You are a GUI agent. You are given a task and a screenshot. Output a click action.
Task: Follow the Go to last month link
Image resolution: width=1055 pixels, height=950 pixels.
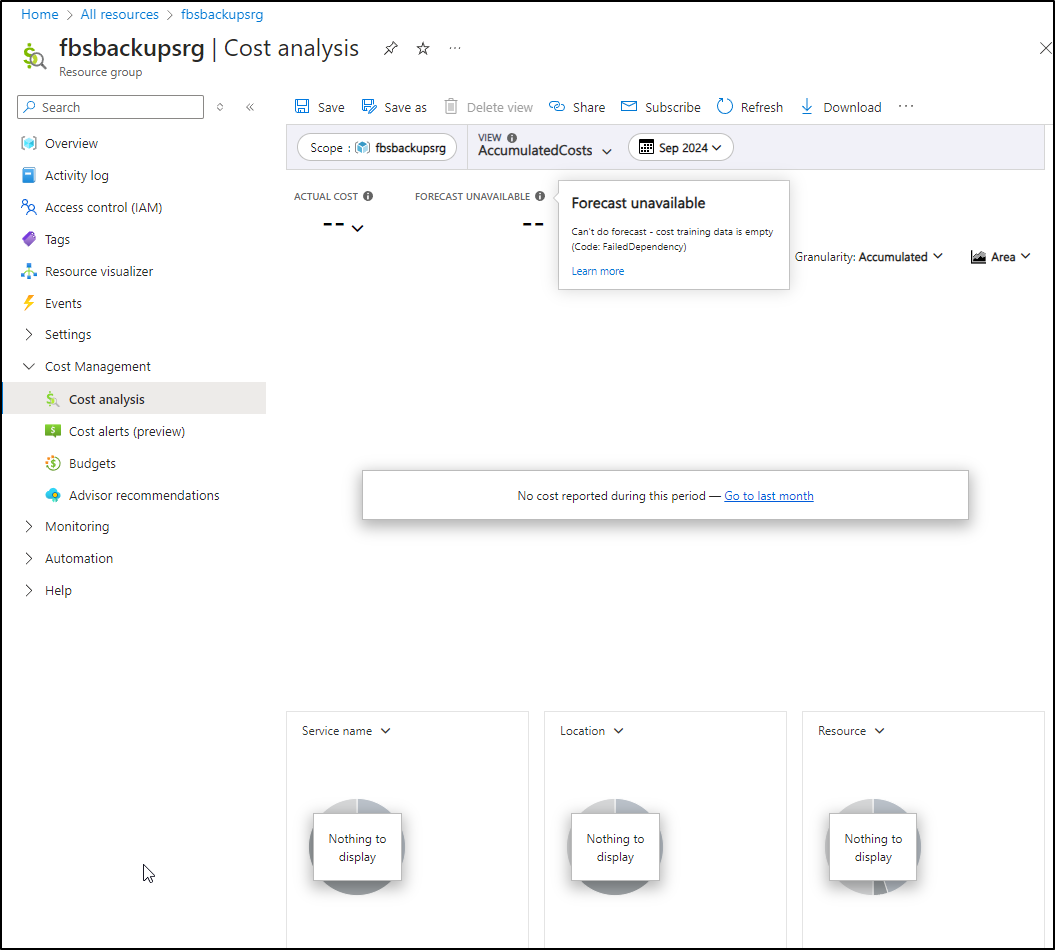[x=768, y=496]
